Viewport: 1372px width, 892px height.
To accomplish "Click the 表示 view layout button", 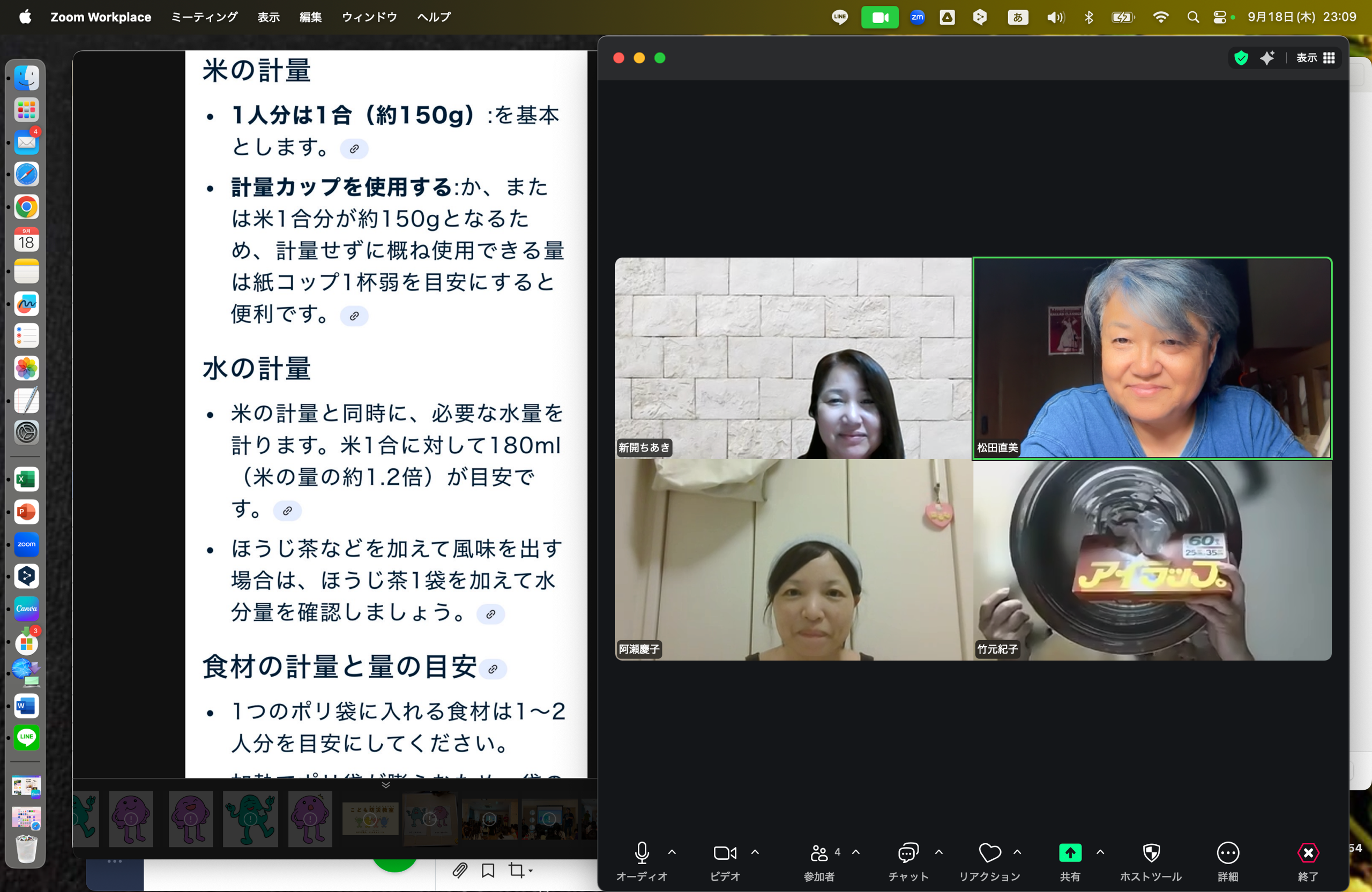I will pos(1315,58).
